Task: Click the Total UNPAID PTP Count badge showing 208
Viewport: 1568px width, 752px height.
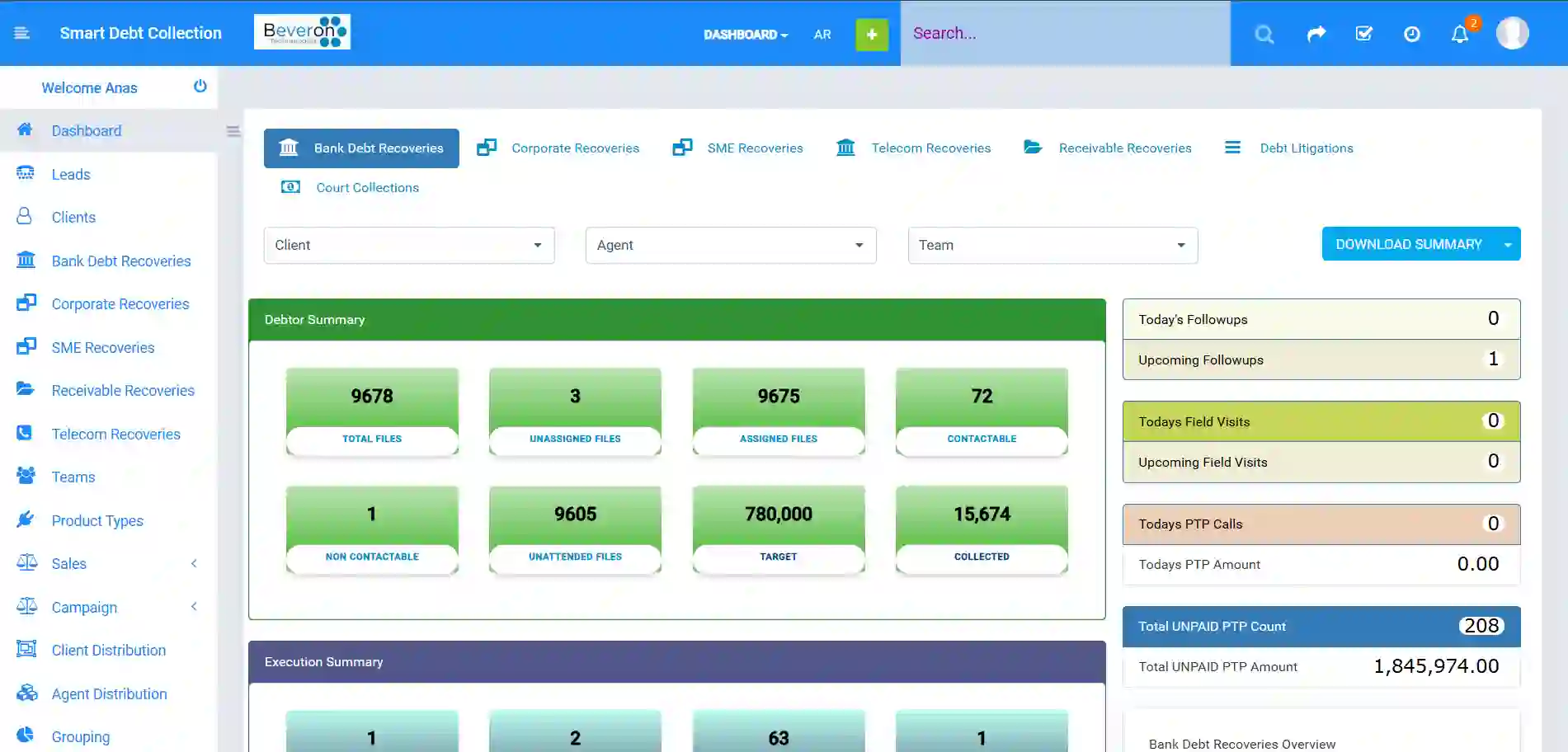Action: click(1481, 626)
